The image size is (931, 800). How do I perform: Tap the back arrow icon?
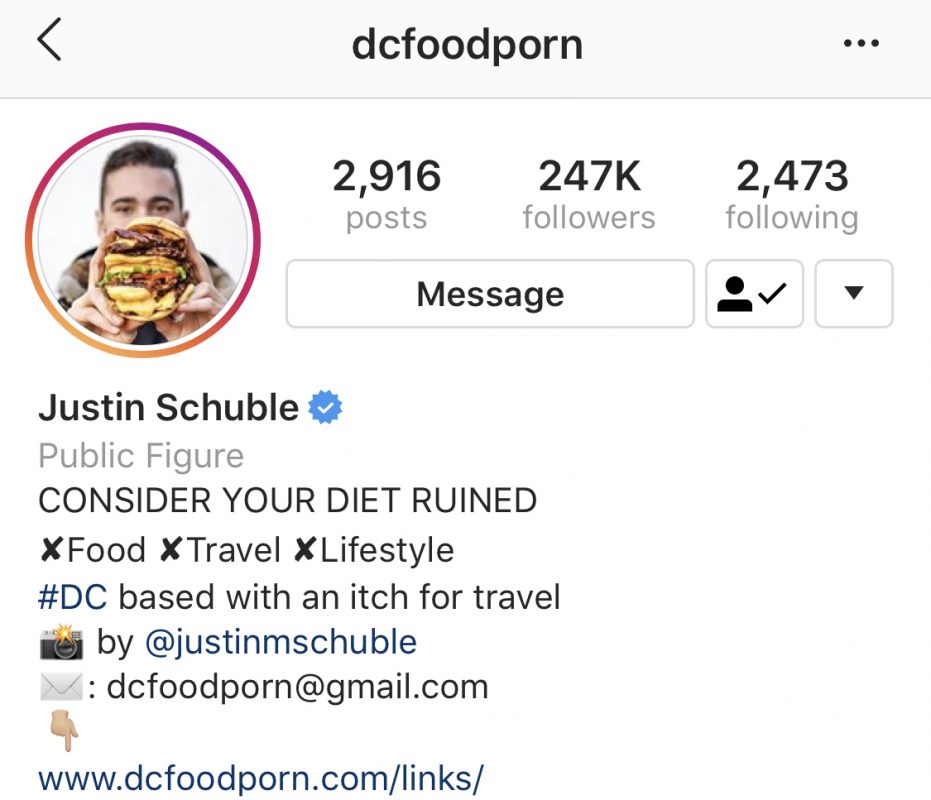pos(49,39)
